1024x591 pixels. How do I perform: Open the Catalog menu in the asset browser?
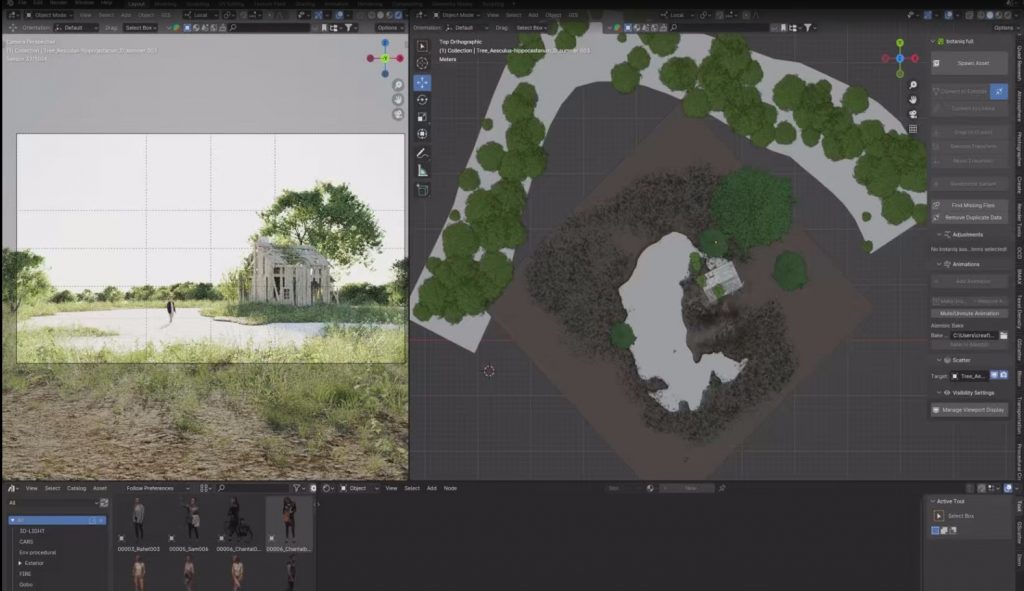(76, 488)
